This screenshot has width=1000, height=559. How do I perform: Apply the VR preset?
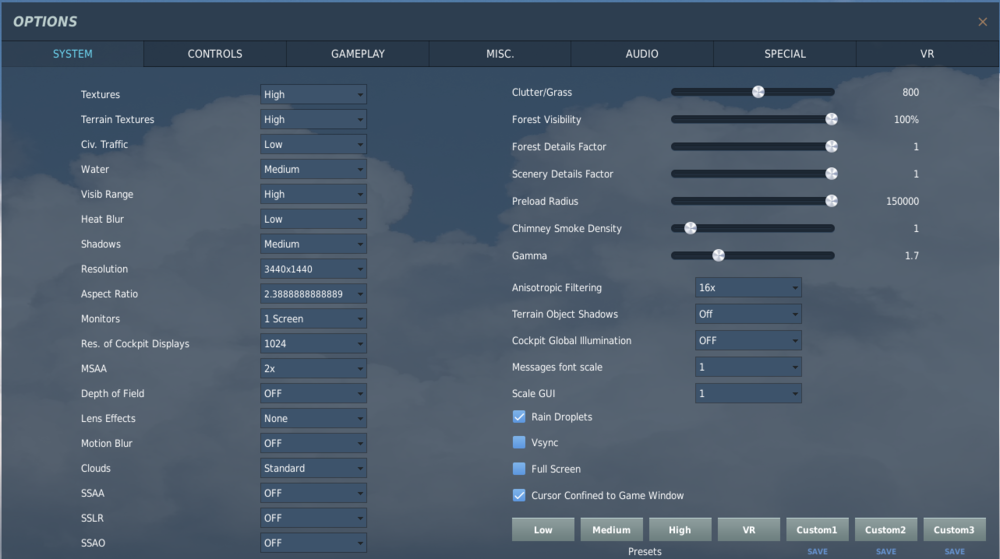749,530
